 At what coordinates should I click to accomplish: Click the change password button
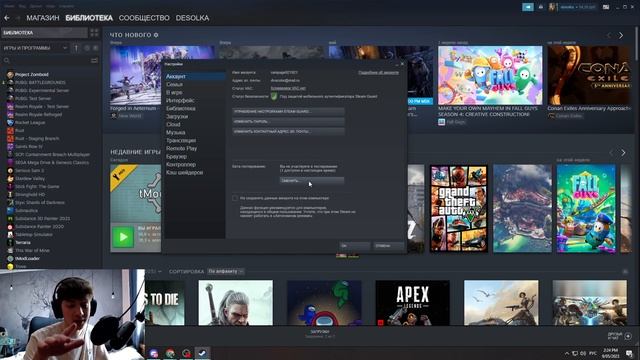pyautogui.click(x=288, y=122)
